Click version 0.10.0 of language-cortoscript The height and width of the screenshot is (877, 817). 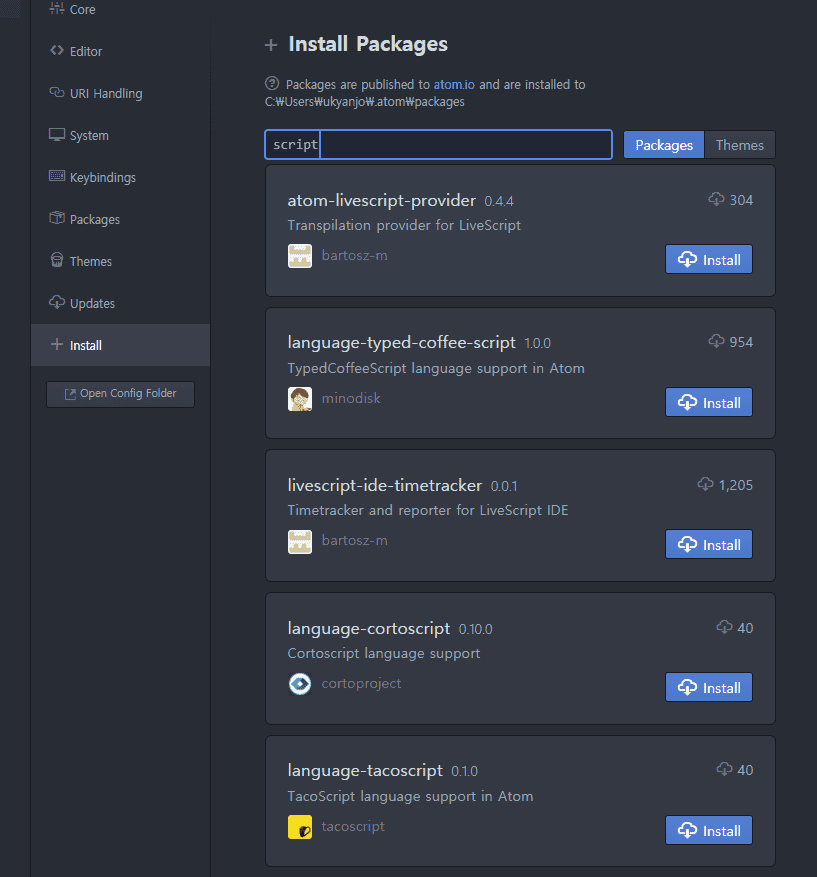(x=475, y=630)
